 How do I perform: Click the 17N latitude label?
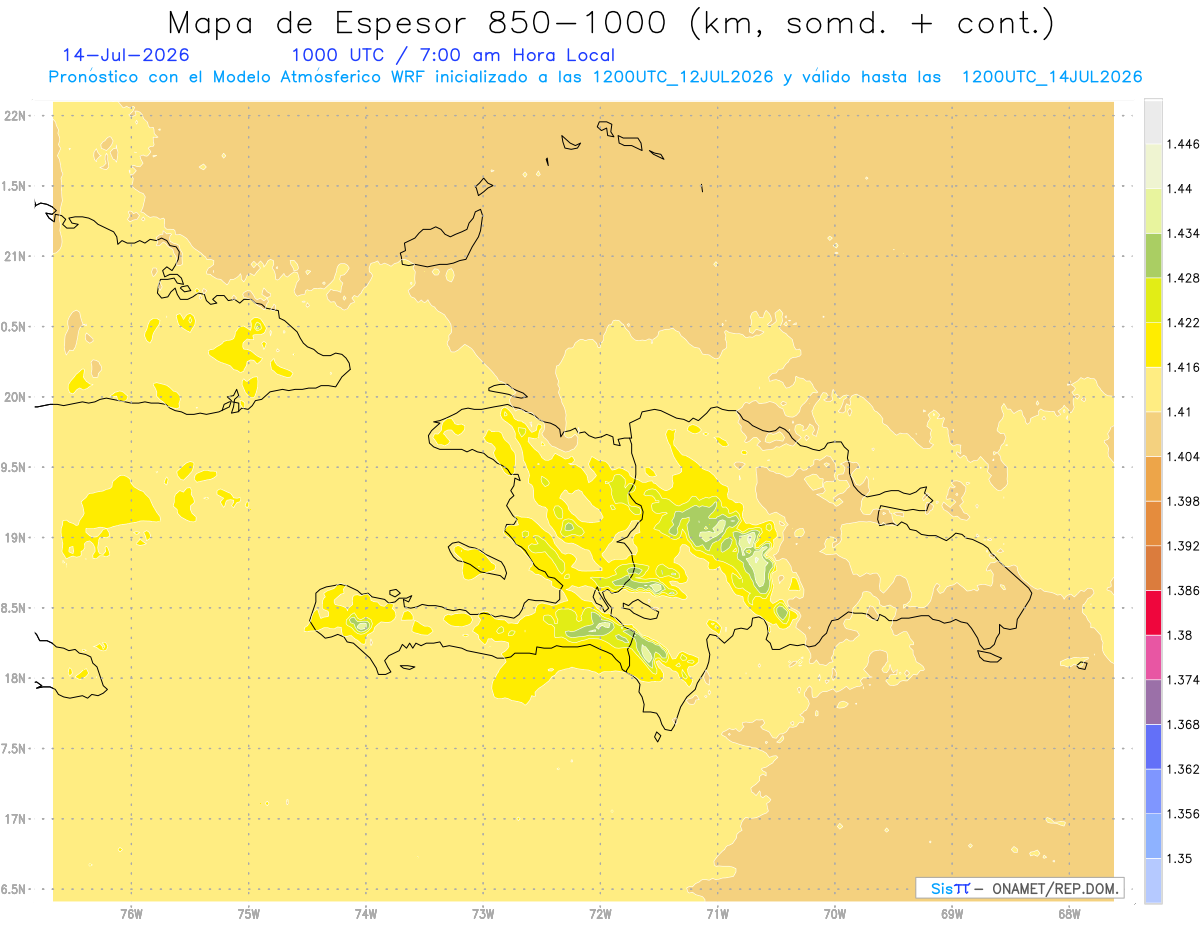coord(15,819)
